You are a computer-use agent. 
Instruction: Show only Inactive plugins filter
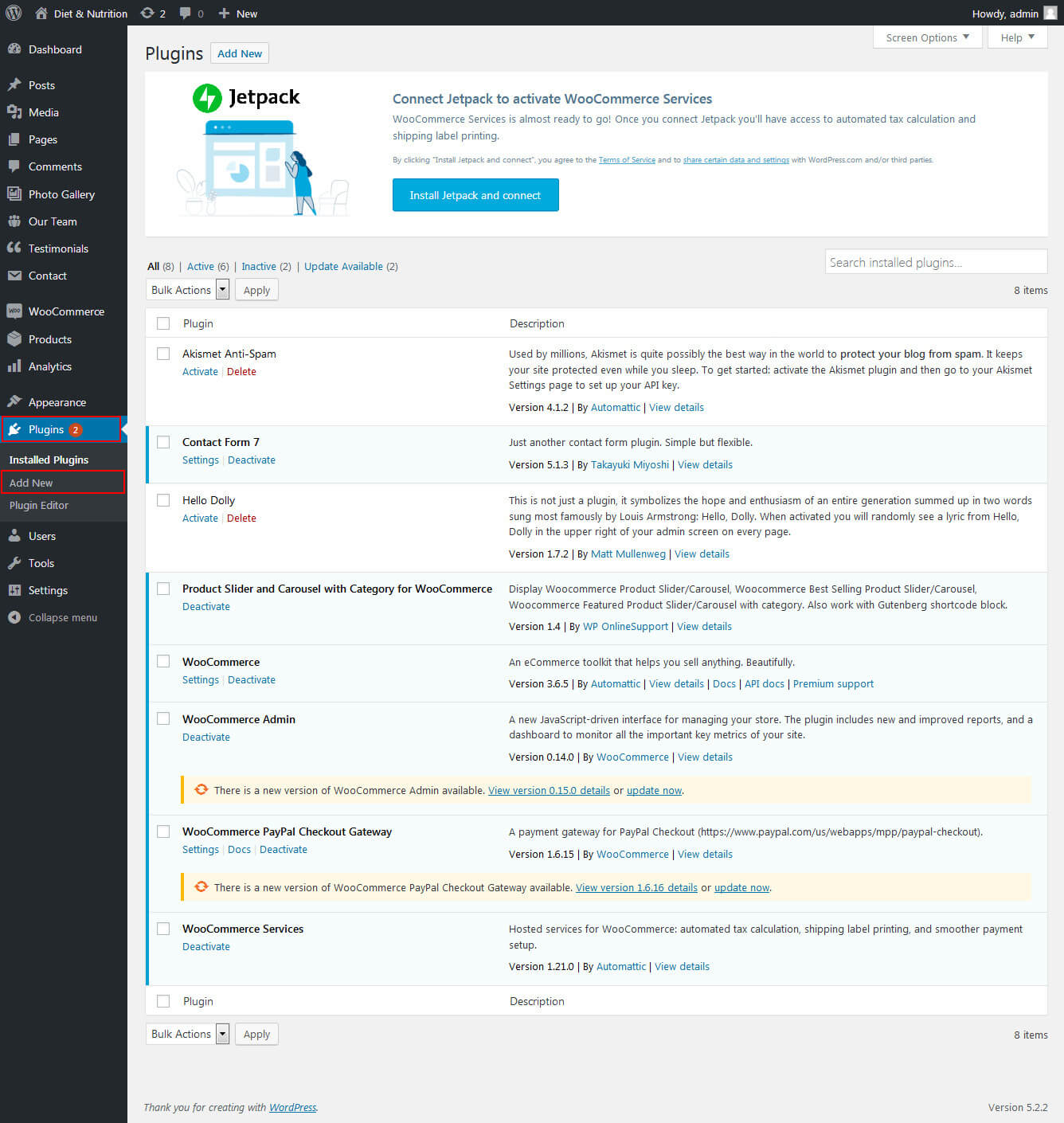click(x=259, y=266)
